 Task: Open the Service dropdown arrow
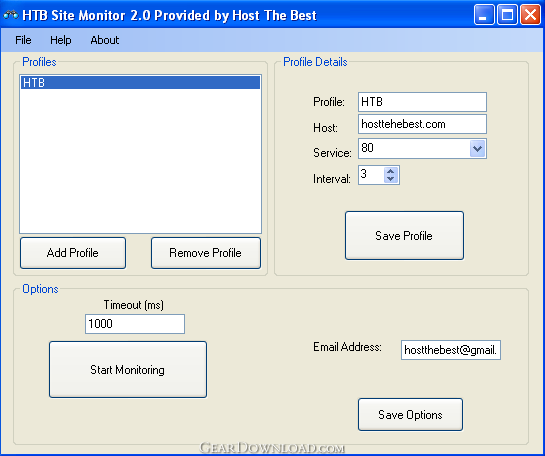(x=478, y=149)
